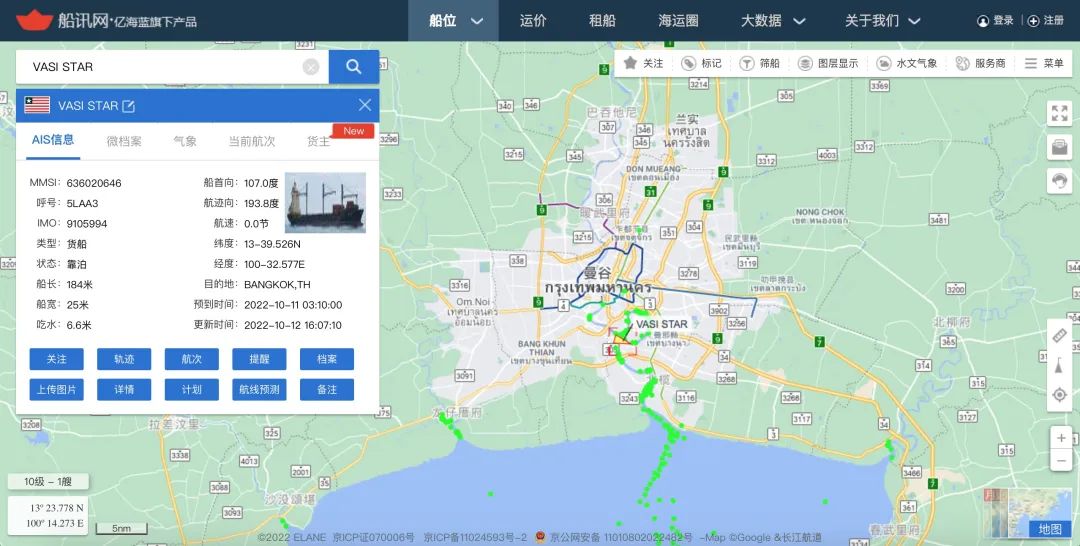Click the 筛船 filter toolbar item
The image size is (1080, 546).
(x=759, y=63)
